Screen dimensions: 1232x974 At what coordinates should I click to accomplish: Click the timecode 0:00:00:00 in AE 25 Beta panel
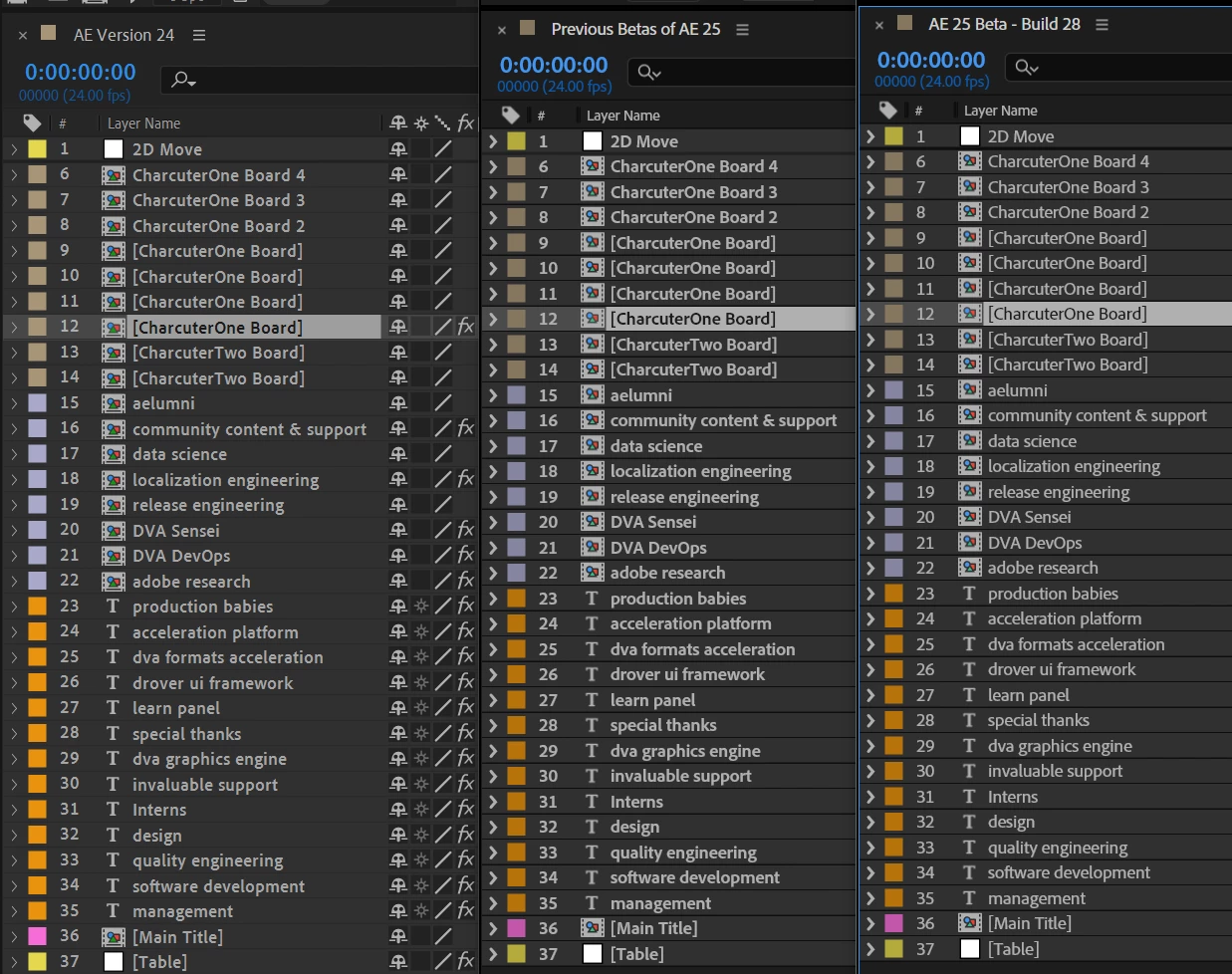click(x=930, y=60)
